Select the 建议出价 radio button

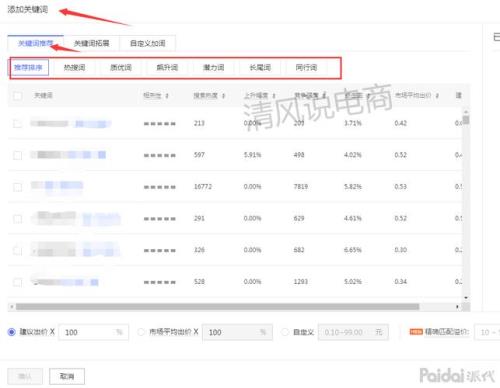point(12,332)
